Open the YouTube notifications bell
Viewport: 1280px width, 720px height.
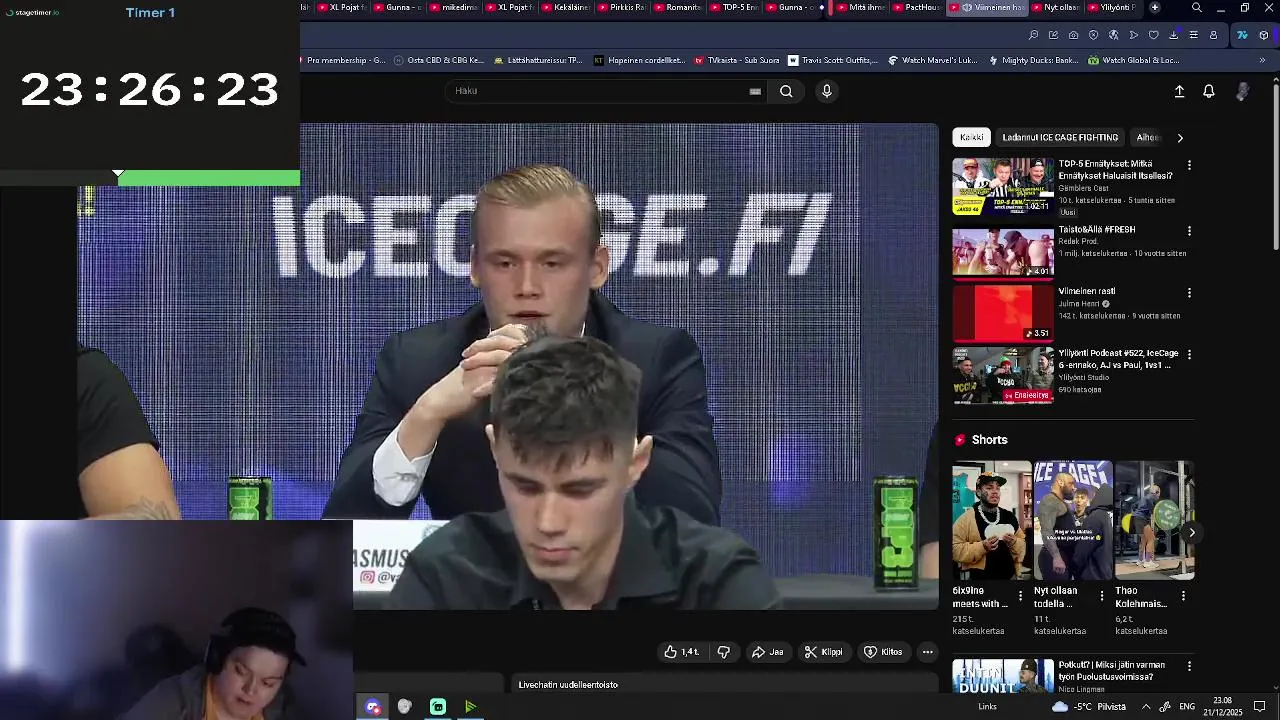[1209, 91]
